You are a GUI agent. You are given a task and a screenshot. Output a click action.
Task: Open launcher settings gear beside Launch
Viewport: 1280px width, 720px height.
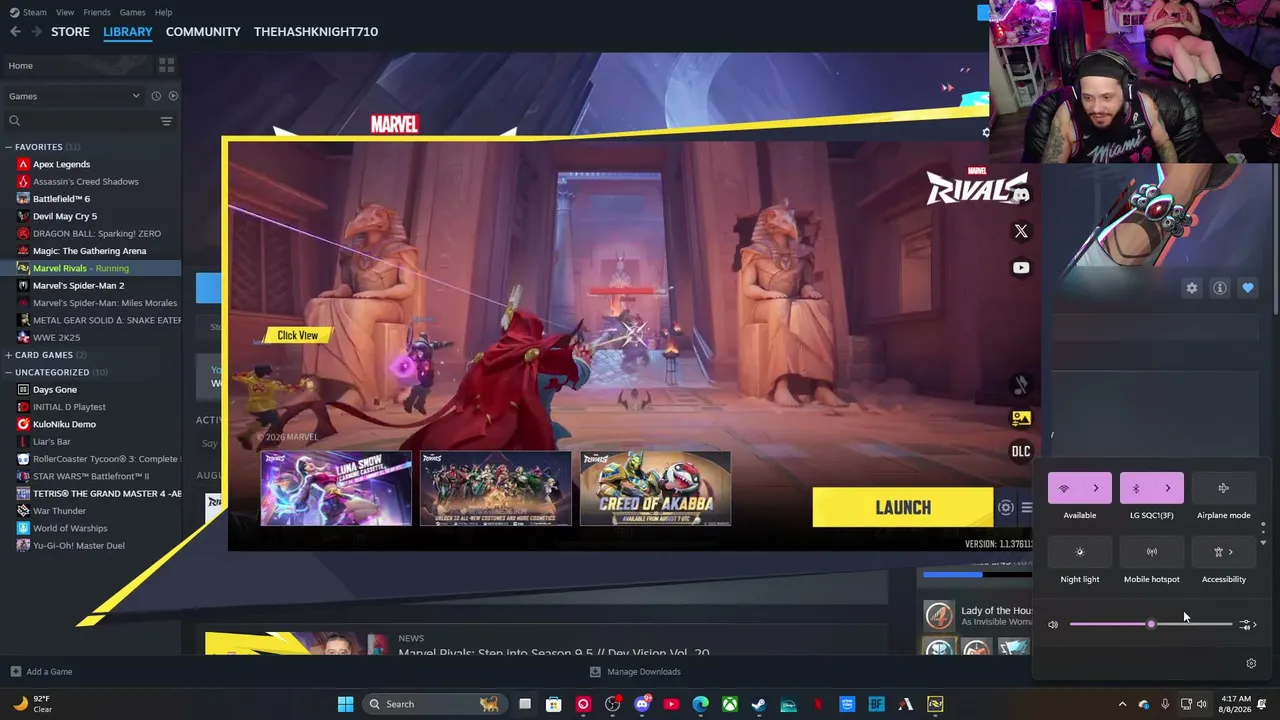click(x=1006, y=508)
